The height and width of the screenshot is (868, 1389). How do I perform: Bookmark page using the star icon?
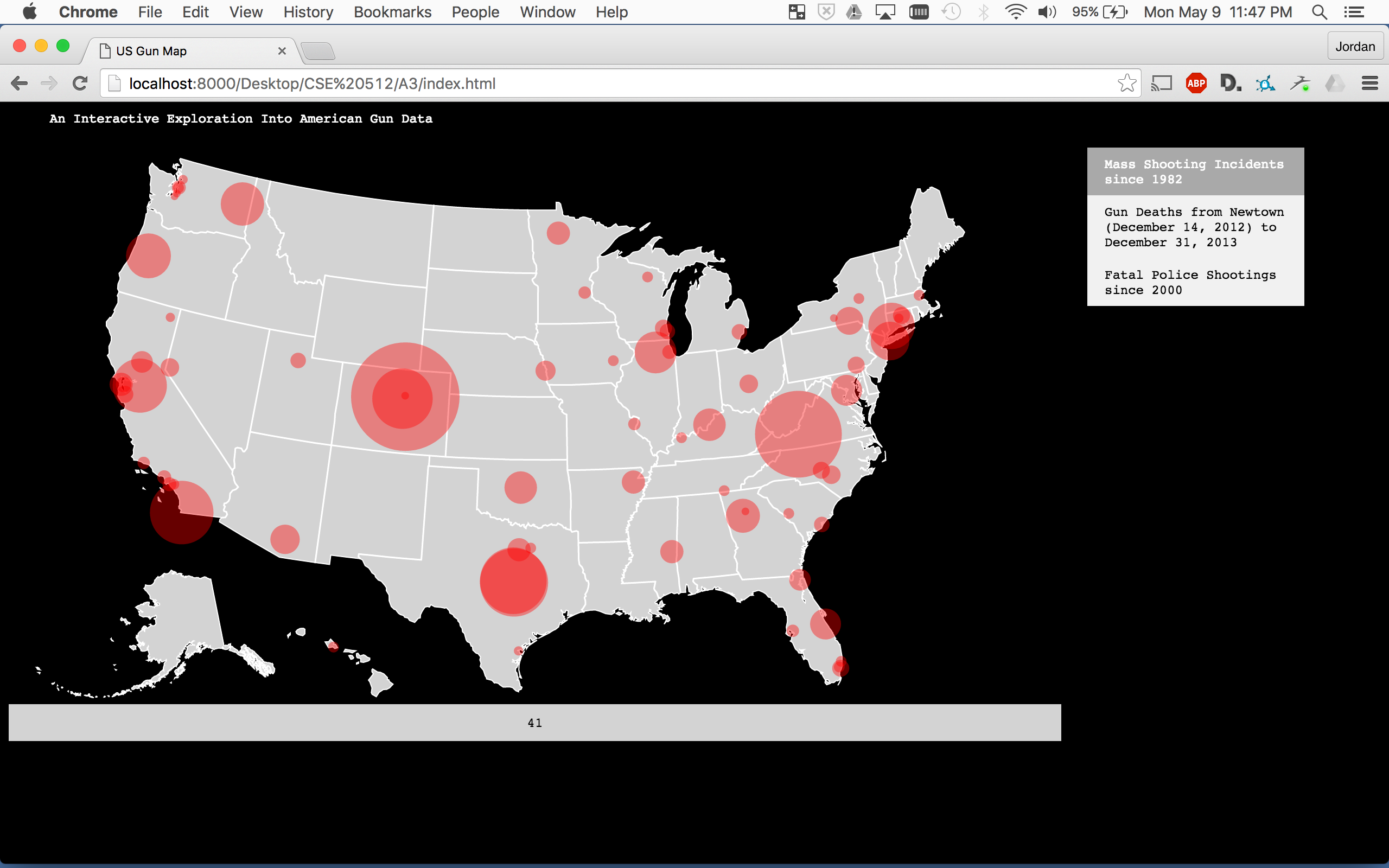[1127, 84]
